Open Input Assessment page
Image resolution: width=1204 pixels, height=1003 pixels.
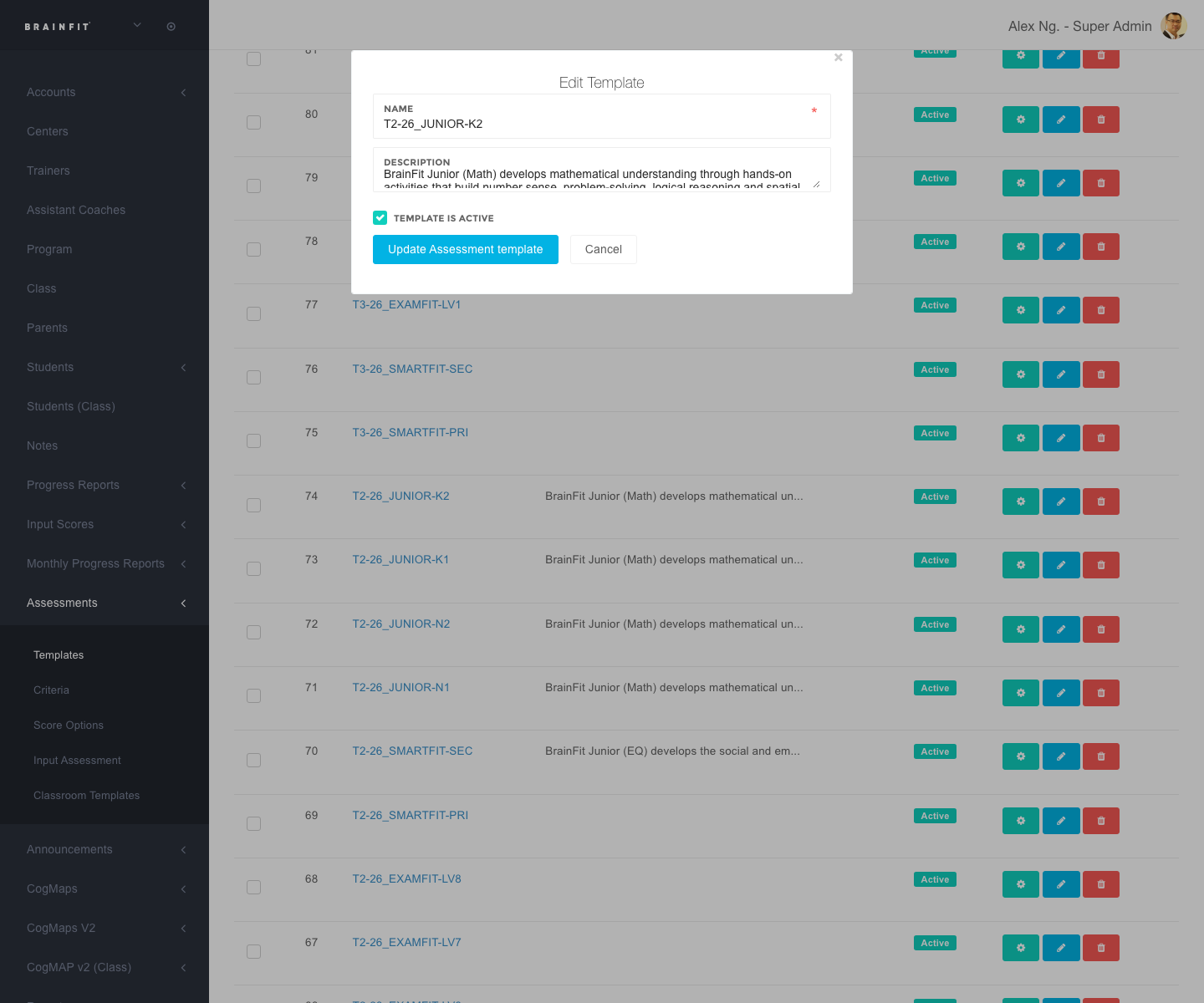click(77, 761)
